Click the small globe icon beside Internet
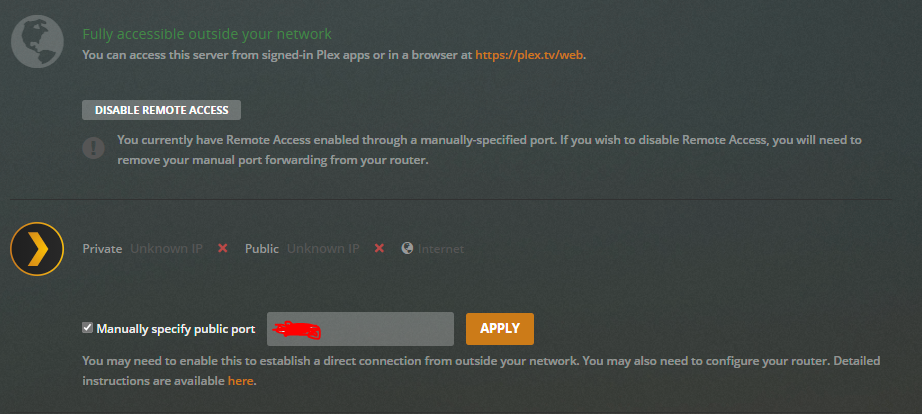This screenshot has width=922, height=414. pos(407,248)
